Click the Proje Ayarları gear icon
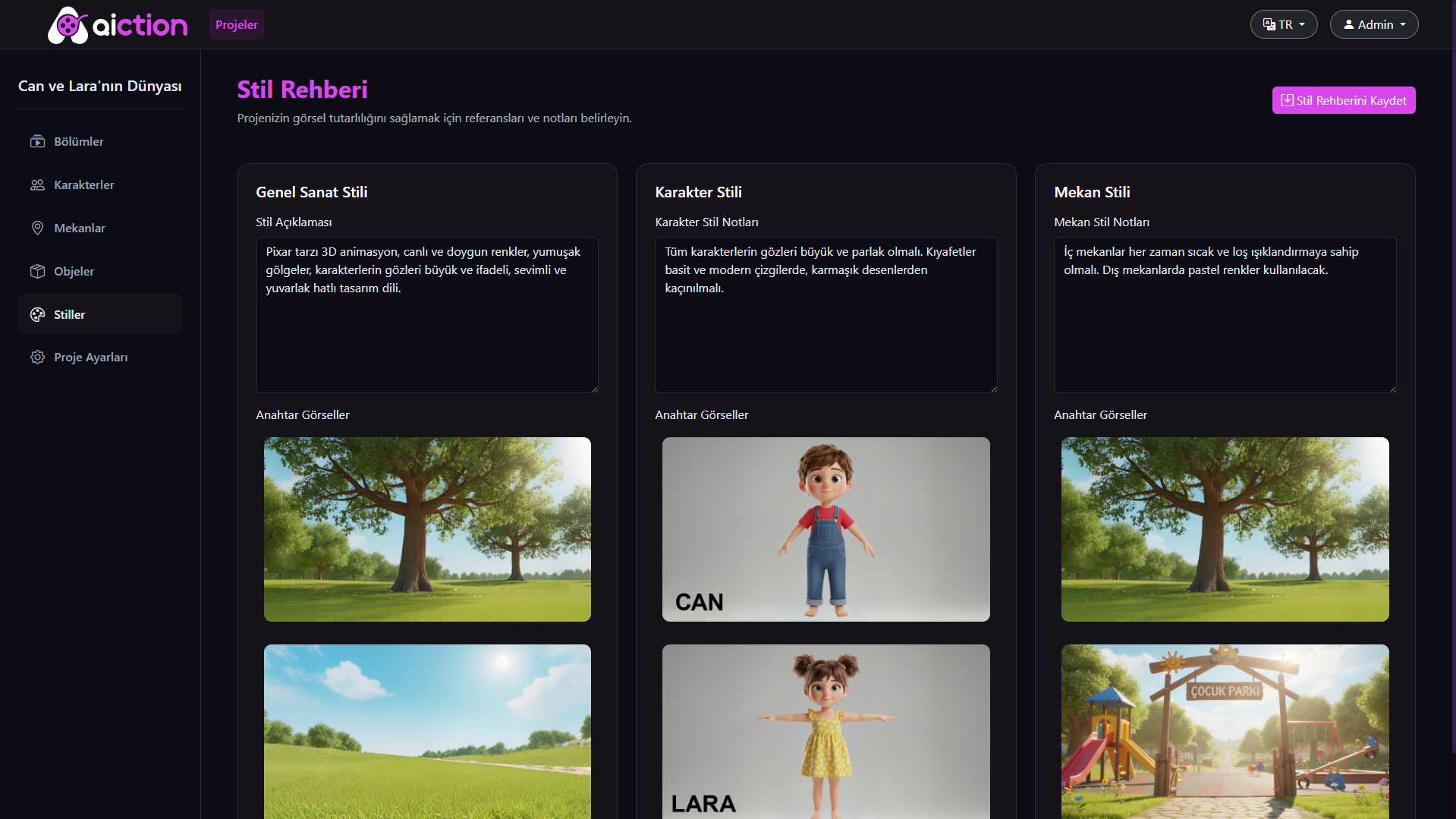Viewport: 1456px width, 819px height. point(37,358)
